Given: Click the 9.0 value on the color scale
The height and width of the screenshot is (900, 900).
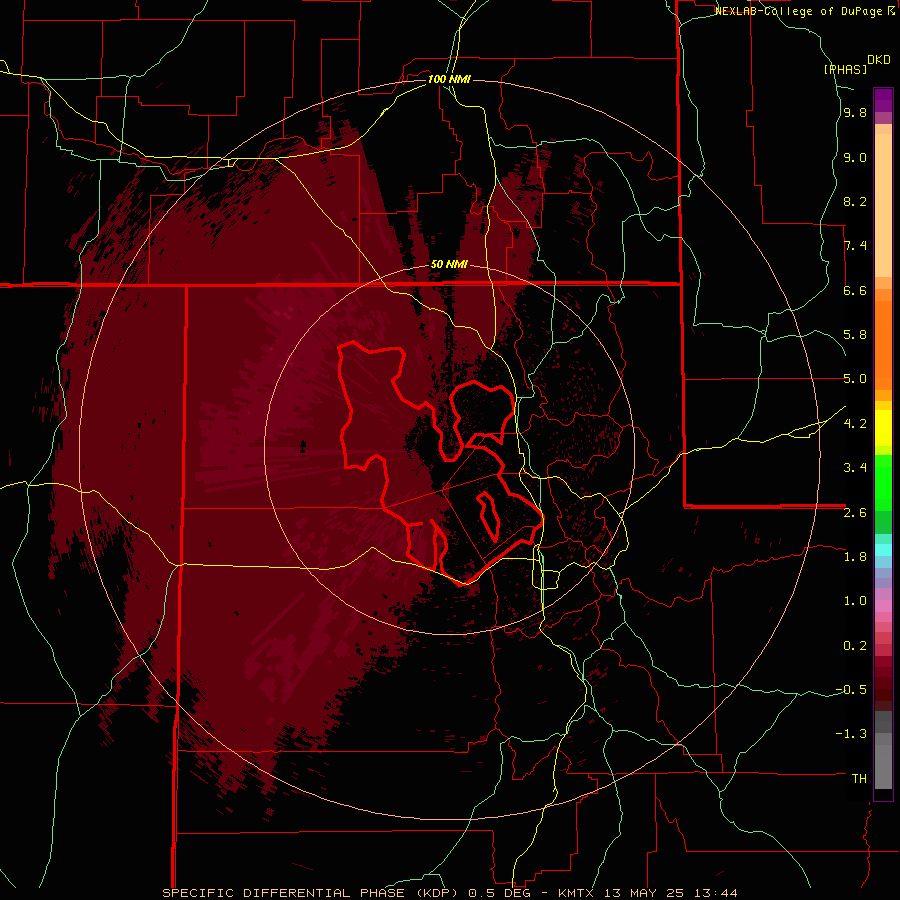Looking at the screenshot, I should 855,157.
